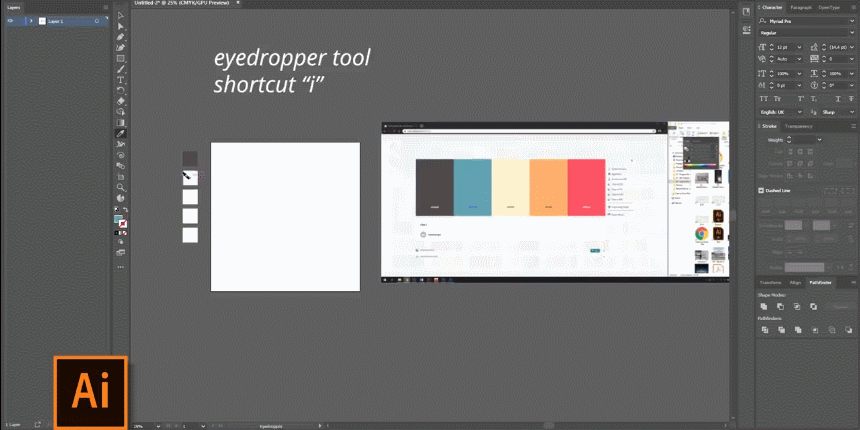This screenshot has height=430, width=860.
Task: Open the Regular font style dropdown
Action: pos(852,33)
